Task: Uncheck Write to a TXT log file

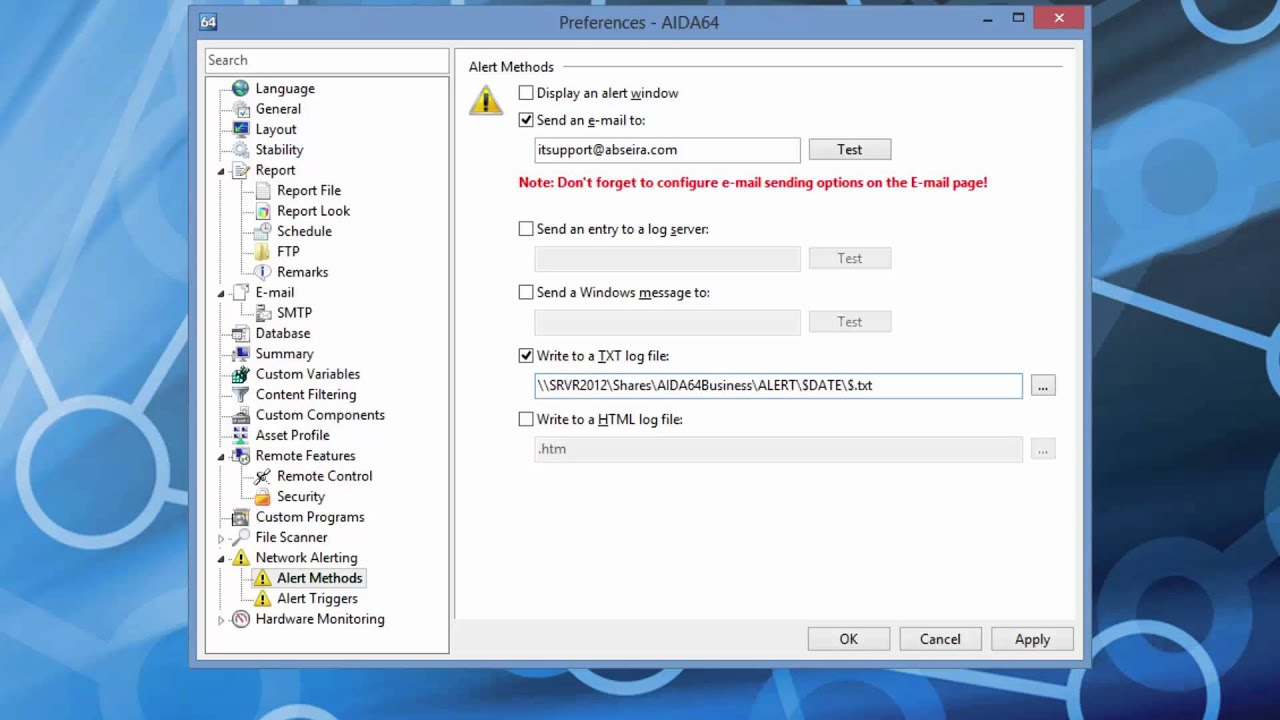Action: click(526, 355)
